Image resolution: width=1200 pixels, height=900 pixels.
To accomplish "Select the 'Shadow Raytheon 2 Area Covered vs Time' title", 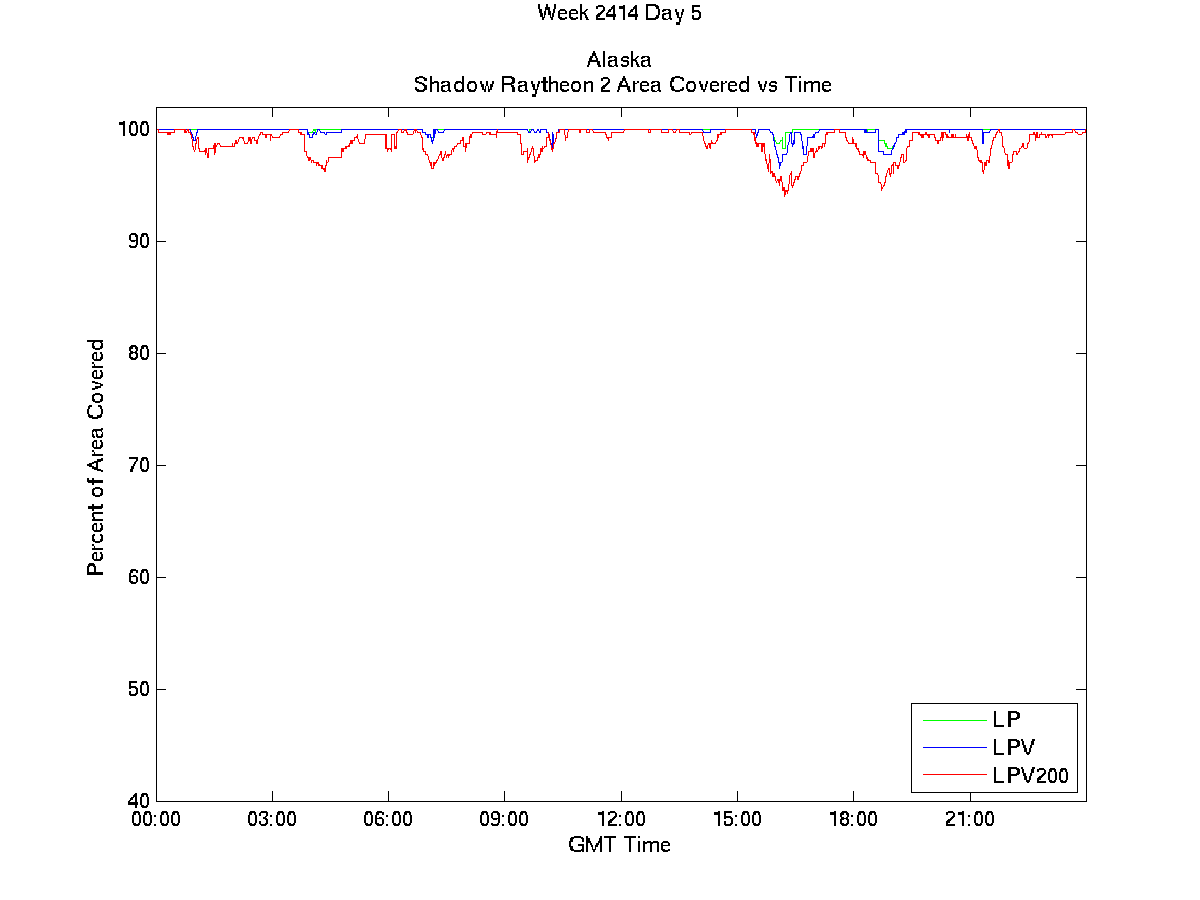I will [x=622, y=85].
